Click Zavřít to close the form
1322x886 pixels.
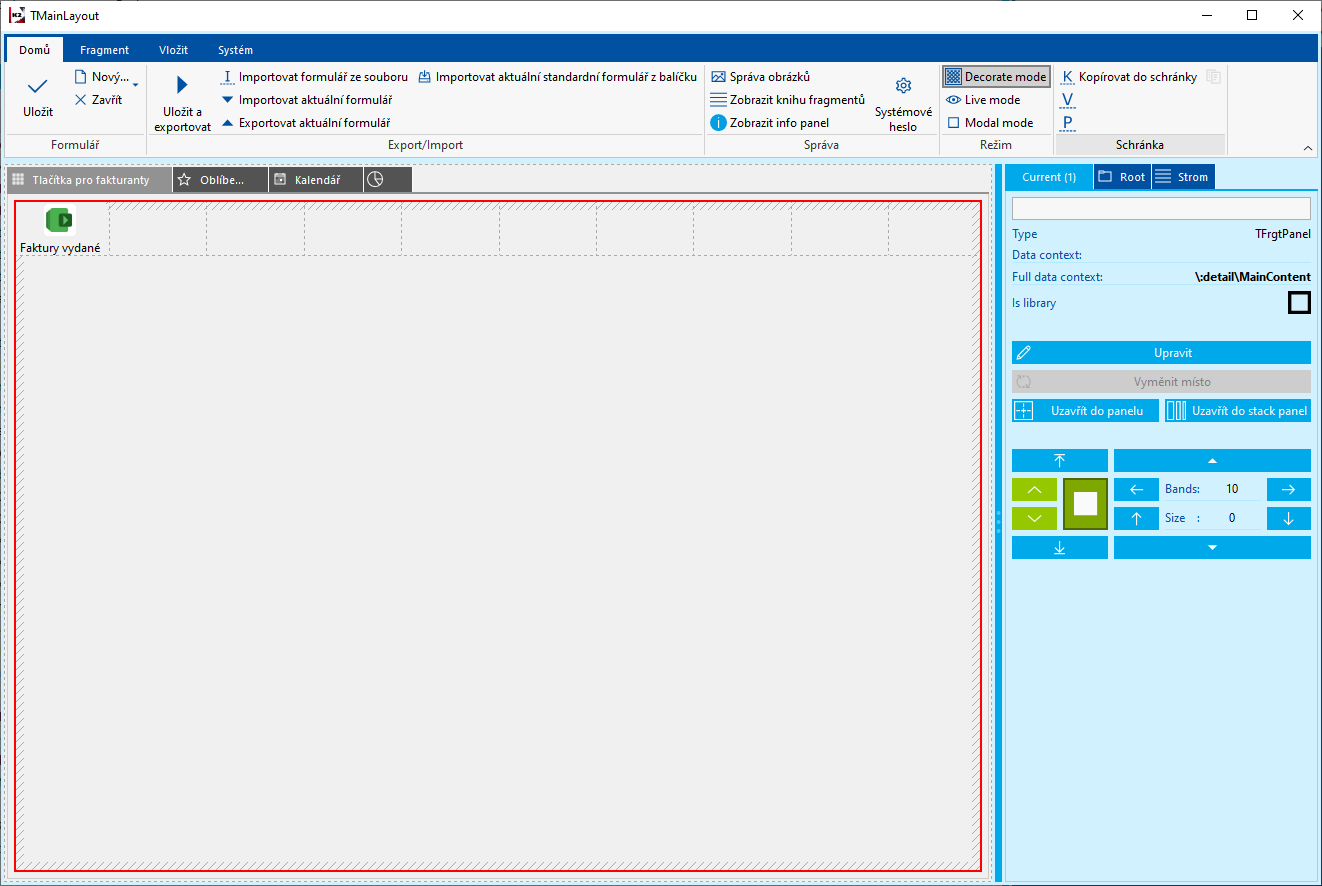click(x=99, y=100)
